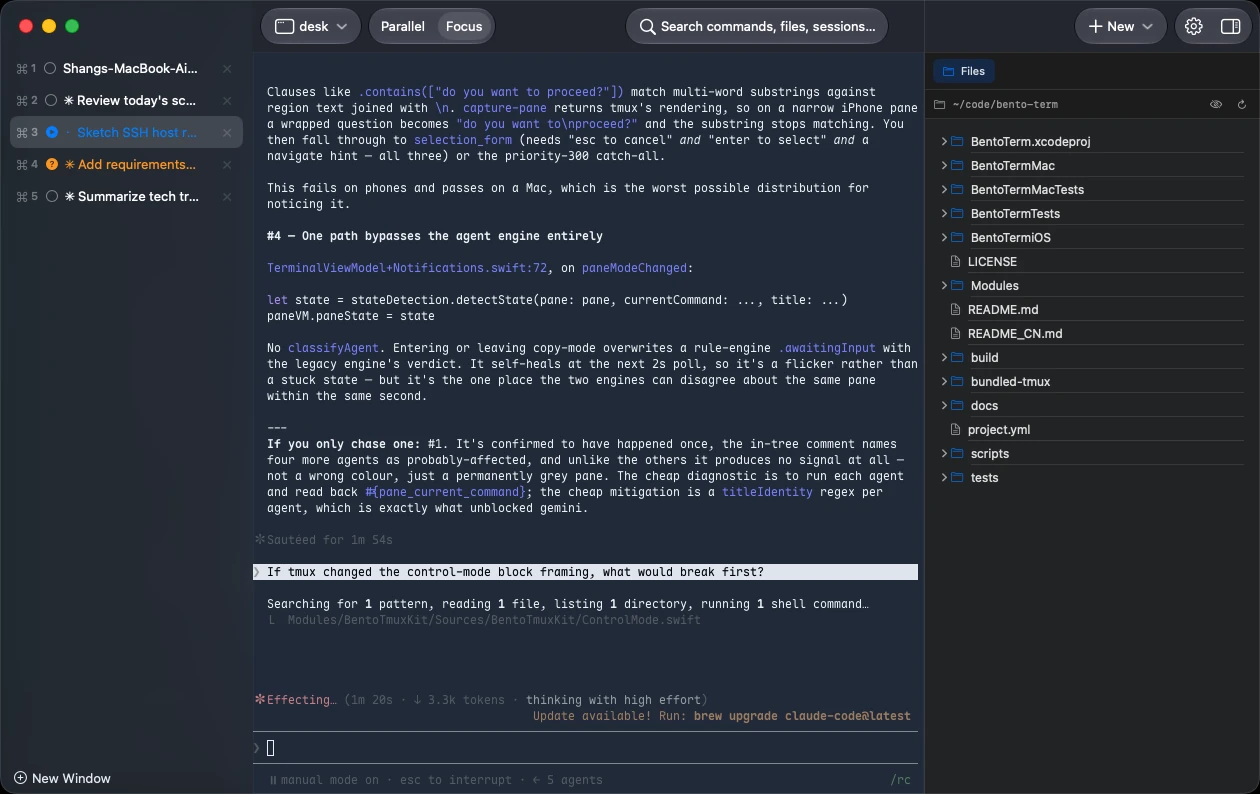
Task: Switch to Focus mode
Action: pos(464,27)
